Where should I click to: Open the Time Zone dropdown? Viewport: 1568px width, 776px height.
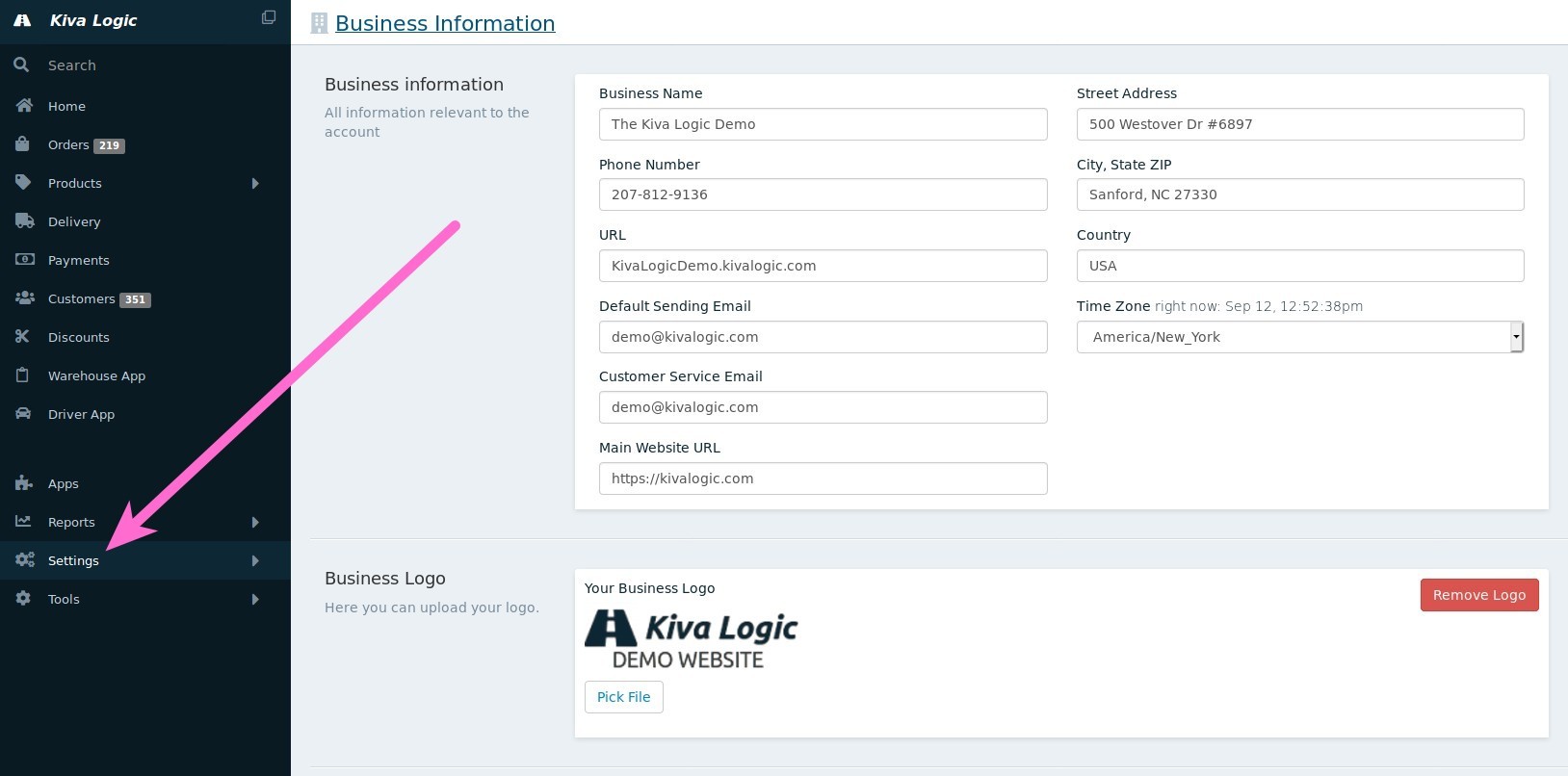pyautogui.click(x=1300, y=337)
